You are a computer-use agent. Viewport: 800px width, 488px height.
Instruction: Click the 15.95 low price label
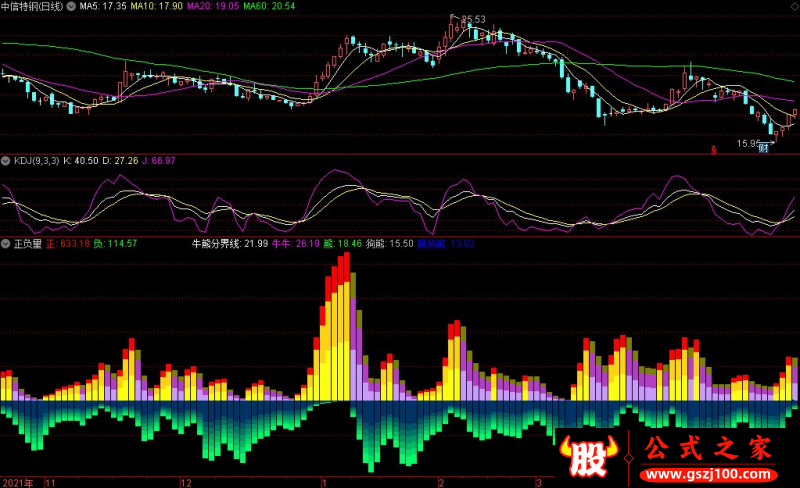point(748,143)
